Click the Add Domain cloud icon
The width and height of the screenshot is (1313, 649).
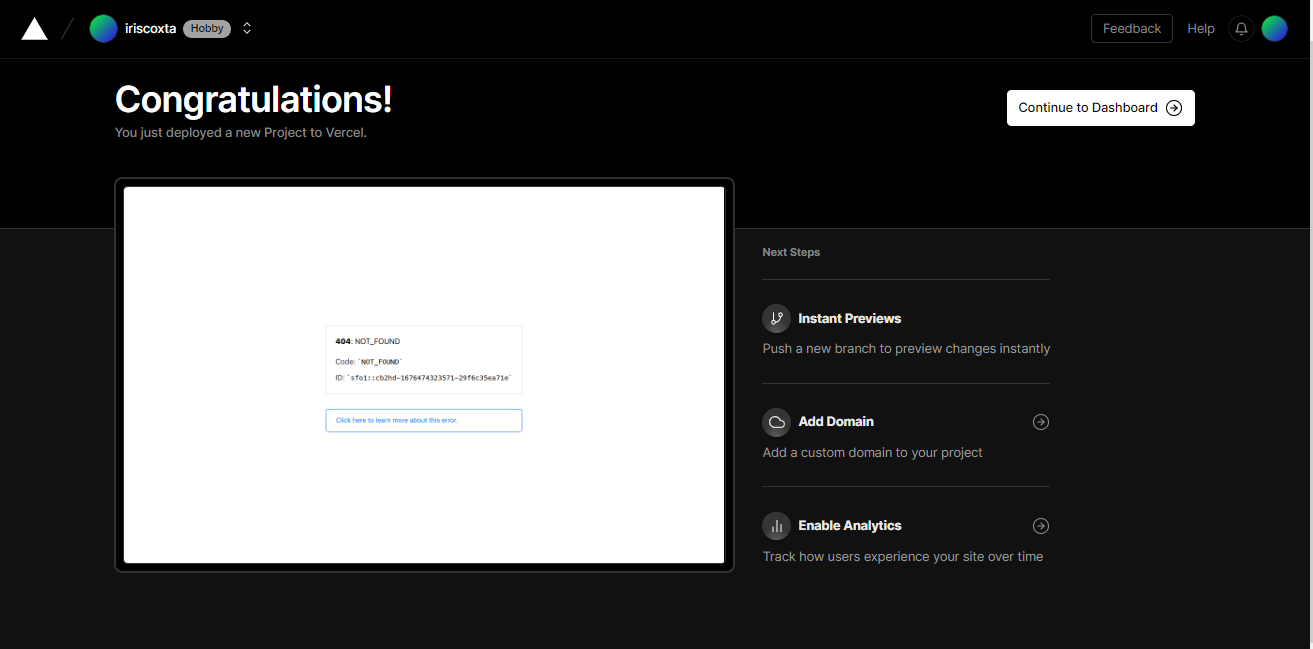point(776,422)
